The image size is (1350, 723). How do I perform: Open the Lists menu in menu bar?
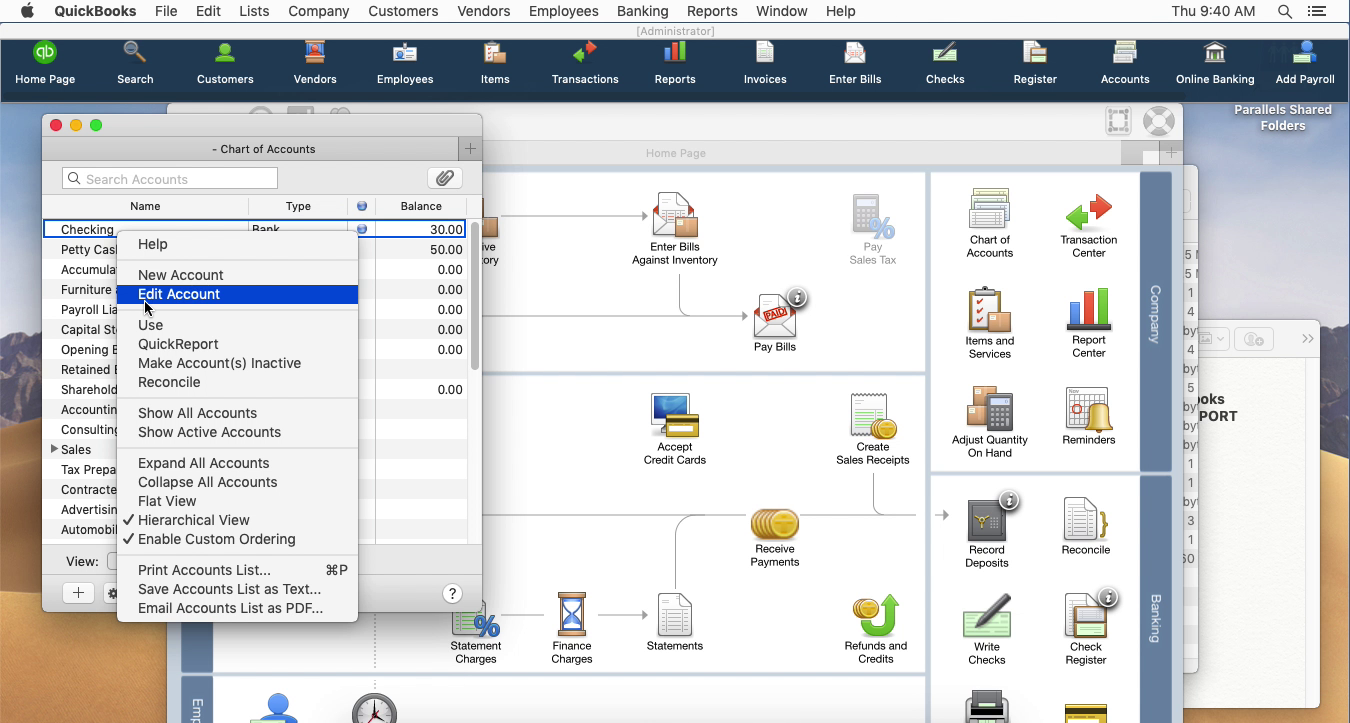254,11
